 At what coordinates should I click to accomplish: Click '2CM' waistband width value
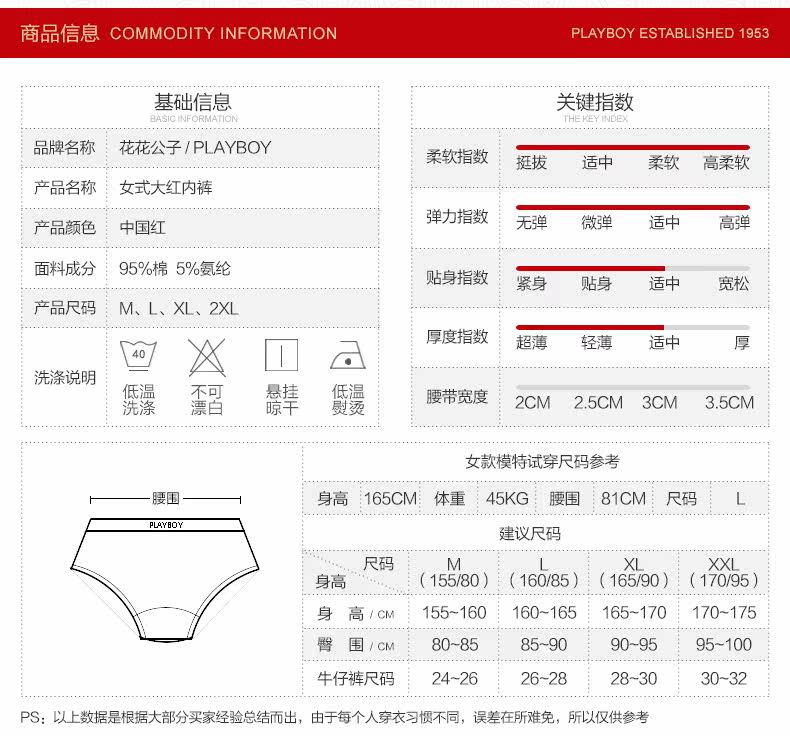pyautogui.click(x=533, y=403)
